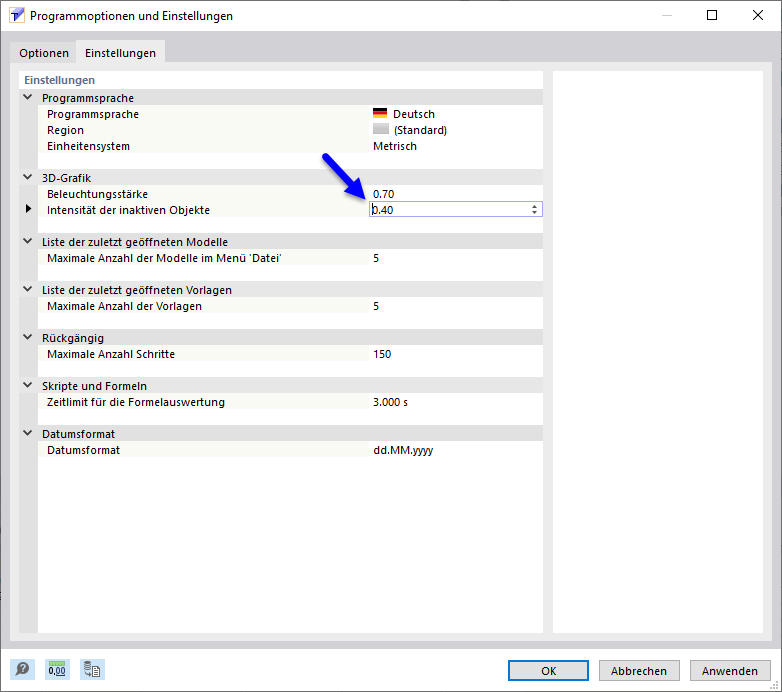Viewport: 782px width, 692px height.
Task: Close the Programmoptionen dialog
Action: pos(758,15)
